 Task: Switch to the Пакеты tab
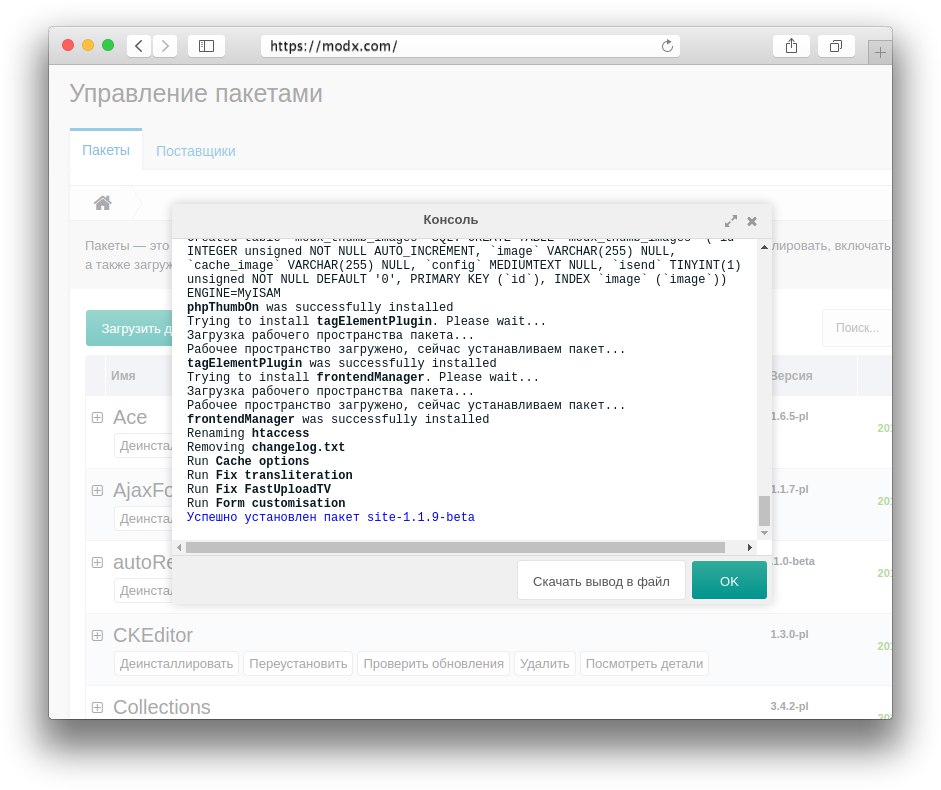click(106, 150)
